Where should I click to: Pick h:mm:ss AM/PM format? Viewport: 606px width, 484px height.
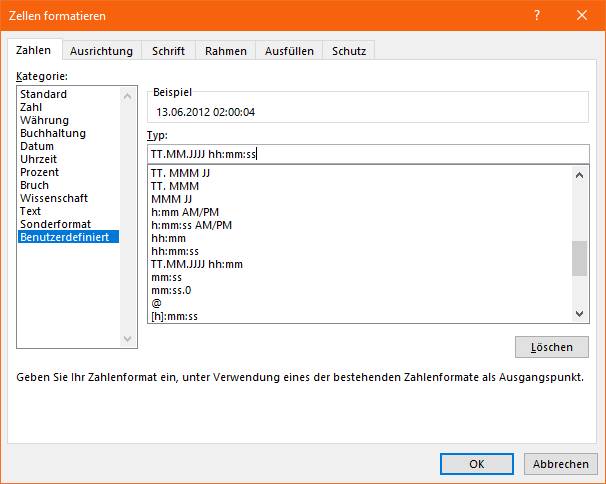191,225
